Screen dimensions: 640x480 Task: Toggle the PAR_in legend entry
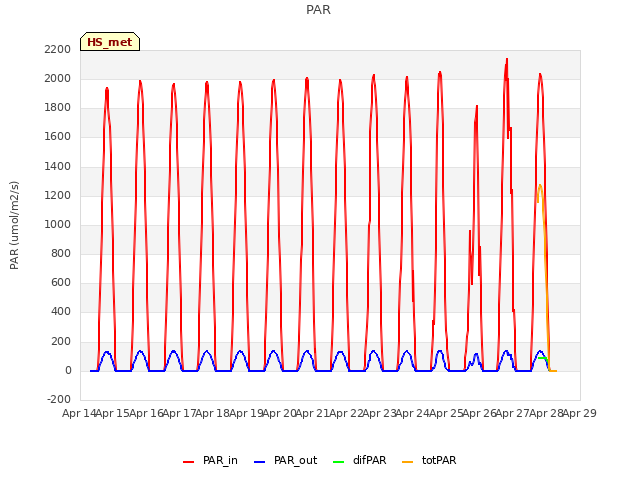point(211,460)
